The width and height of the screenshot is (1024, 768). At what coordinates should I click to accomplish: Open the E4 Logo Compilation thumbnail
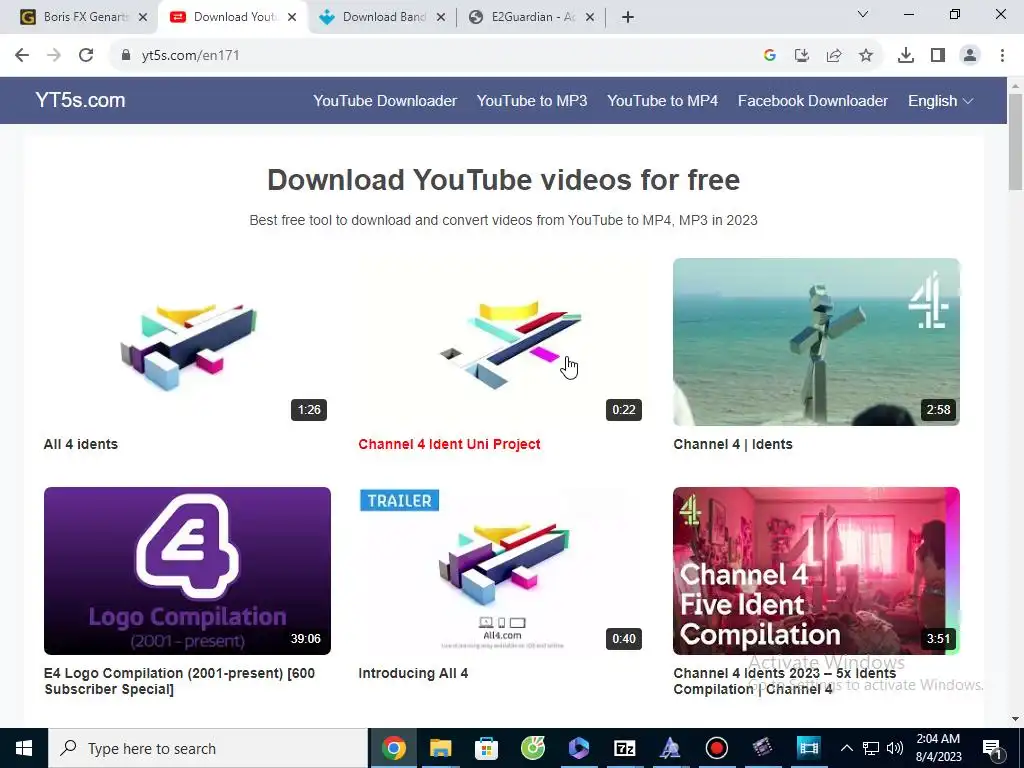187,571
